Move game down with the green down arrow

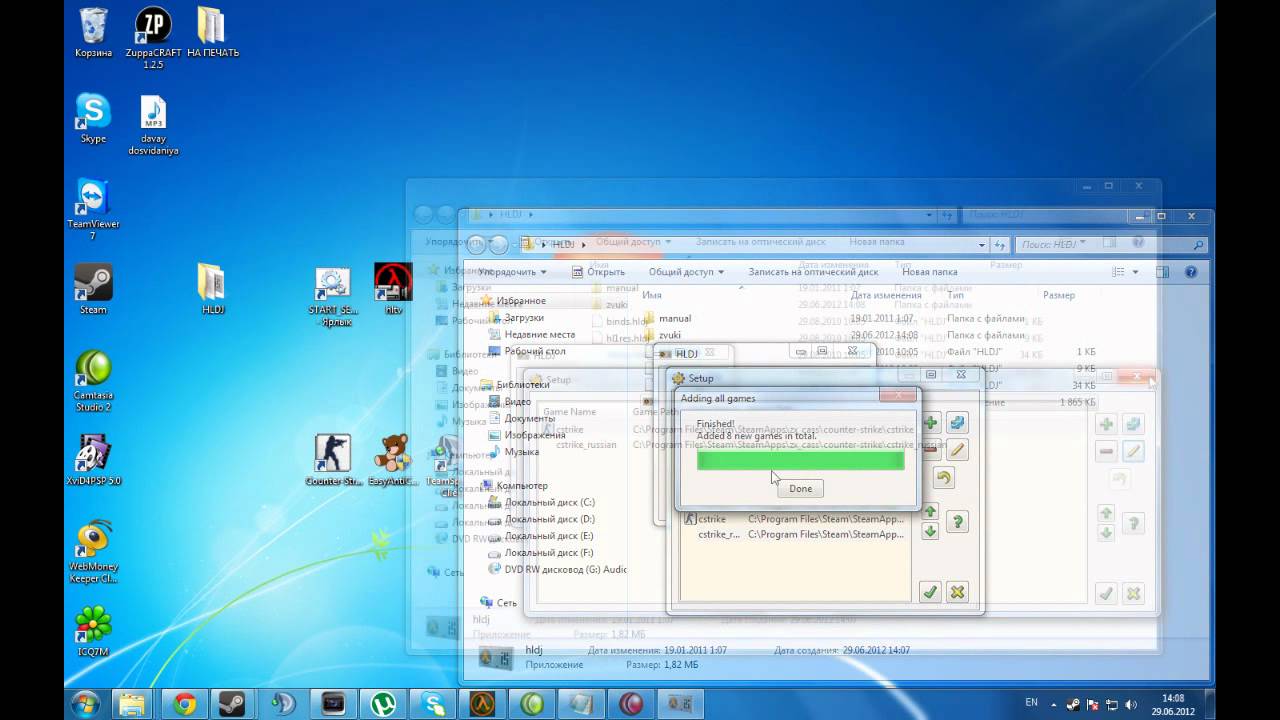coord(930,531)
